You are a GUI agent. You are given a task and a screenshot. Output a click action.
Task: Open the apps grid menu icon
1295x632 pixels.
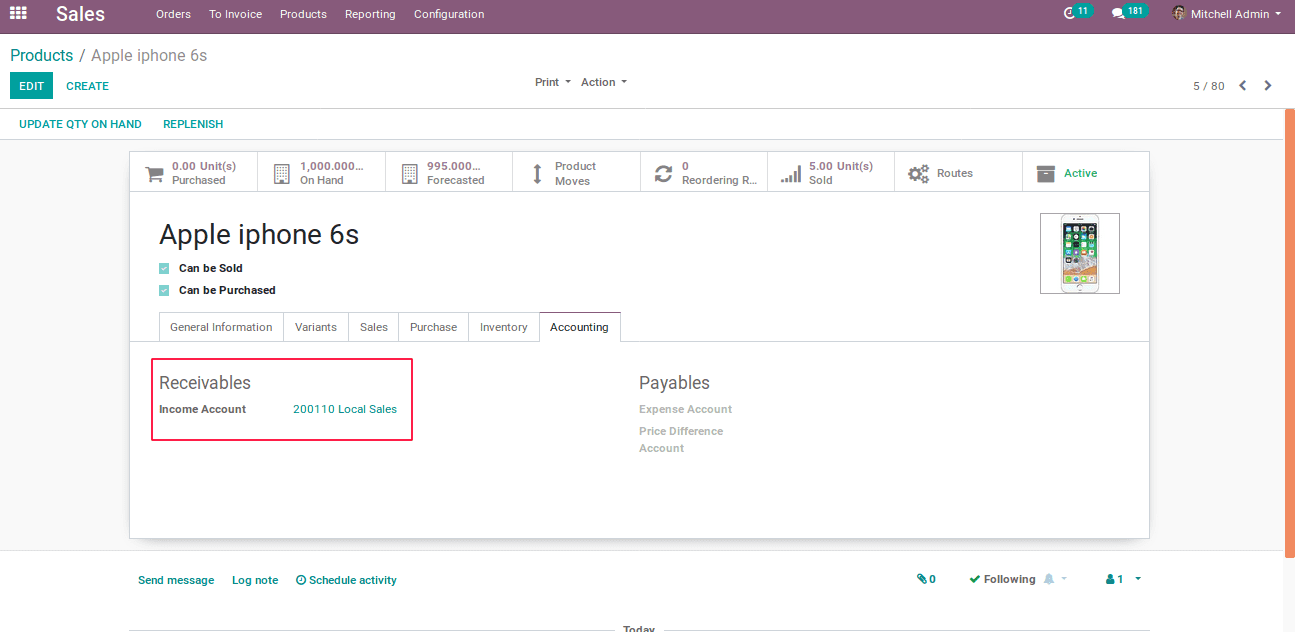click(18, 14)
